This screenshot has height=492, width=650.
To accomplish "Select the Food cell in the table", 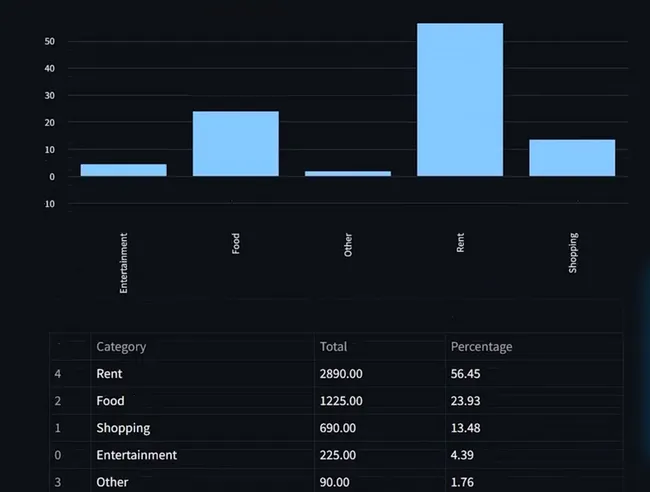I will click(x=110, y=401).
